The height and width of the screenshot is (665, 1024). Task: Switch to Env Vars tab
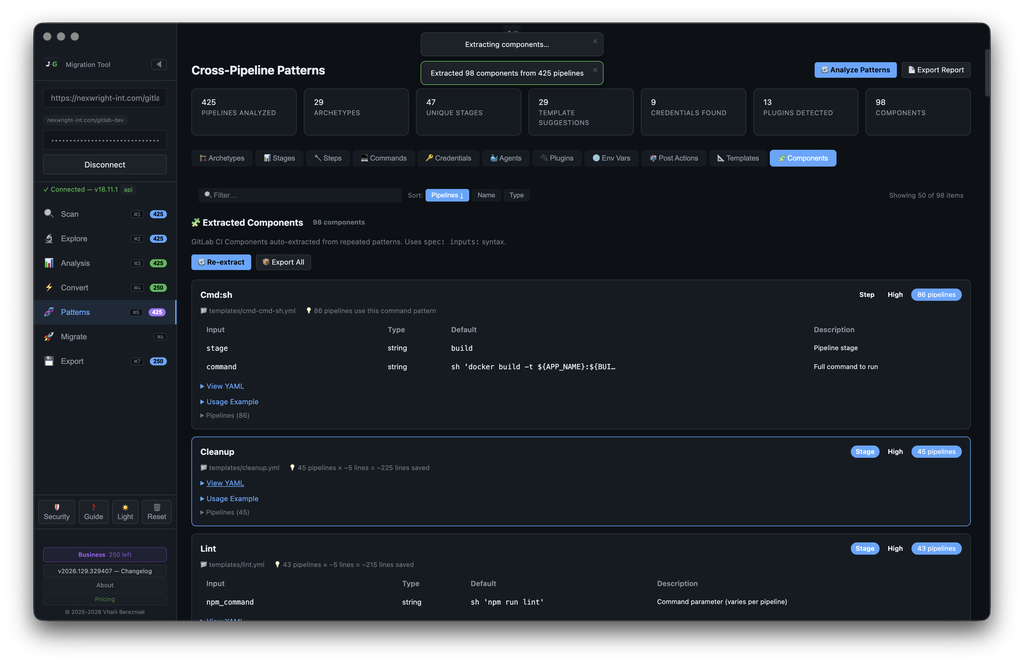pyautogui.click(x=611, y=158)
